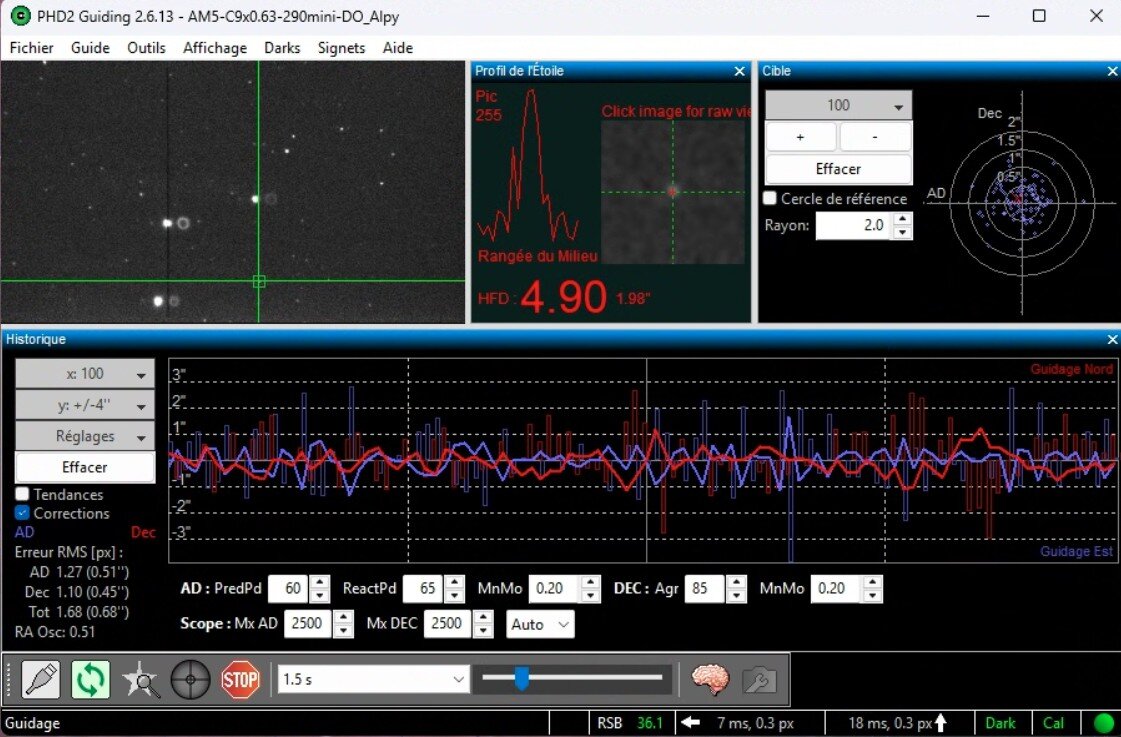Close the Historique panel

click(1112, 340)
